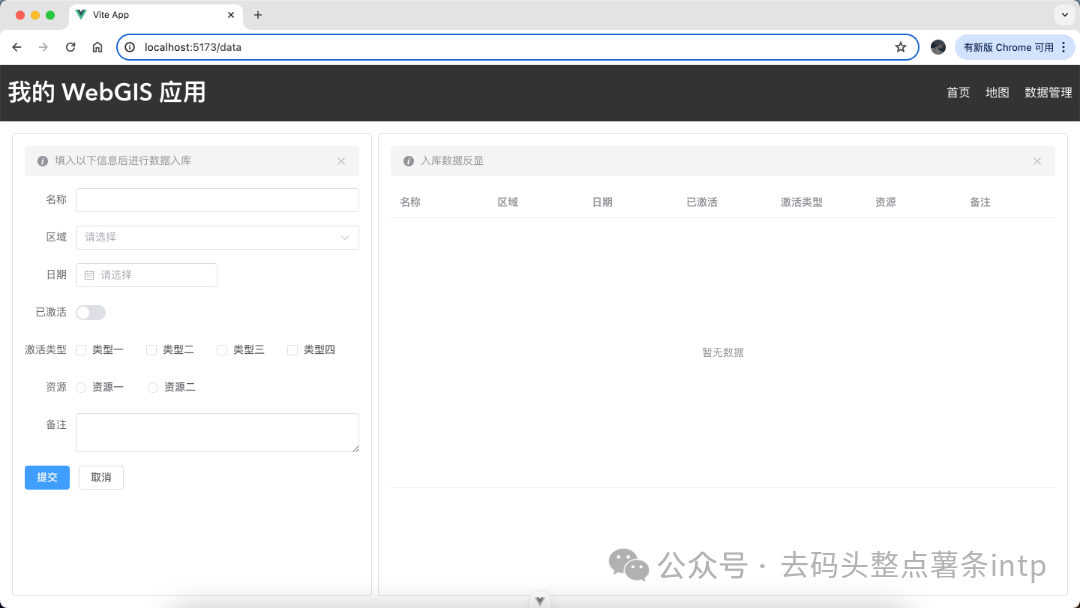Image resolution: width=1080 pixels, height=608 pixels.
Task: Open the 区域 dropdown selector
Action: click(x=217, y=237)
